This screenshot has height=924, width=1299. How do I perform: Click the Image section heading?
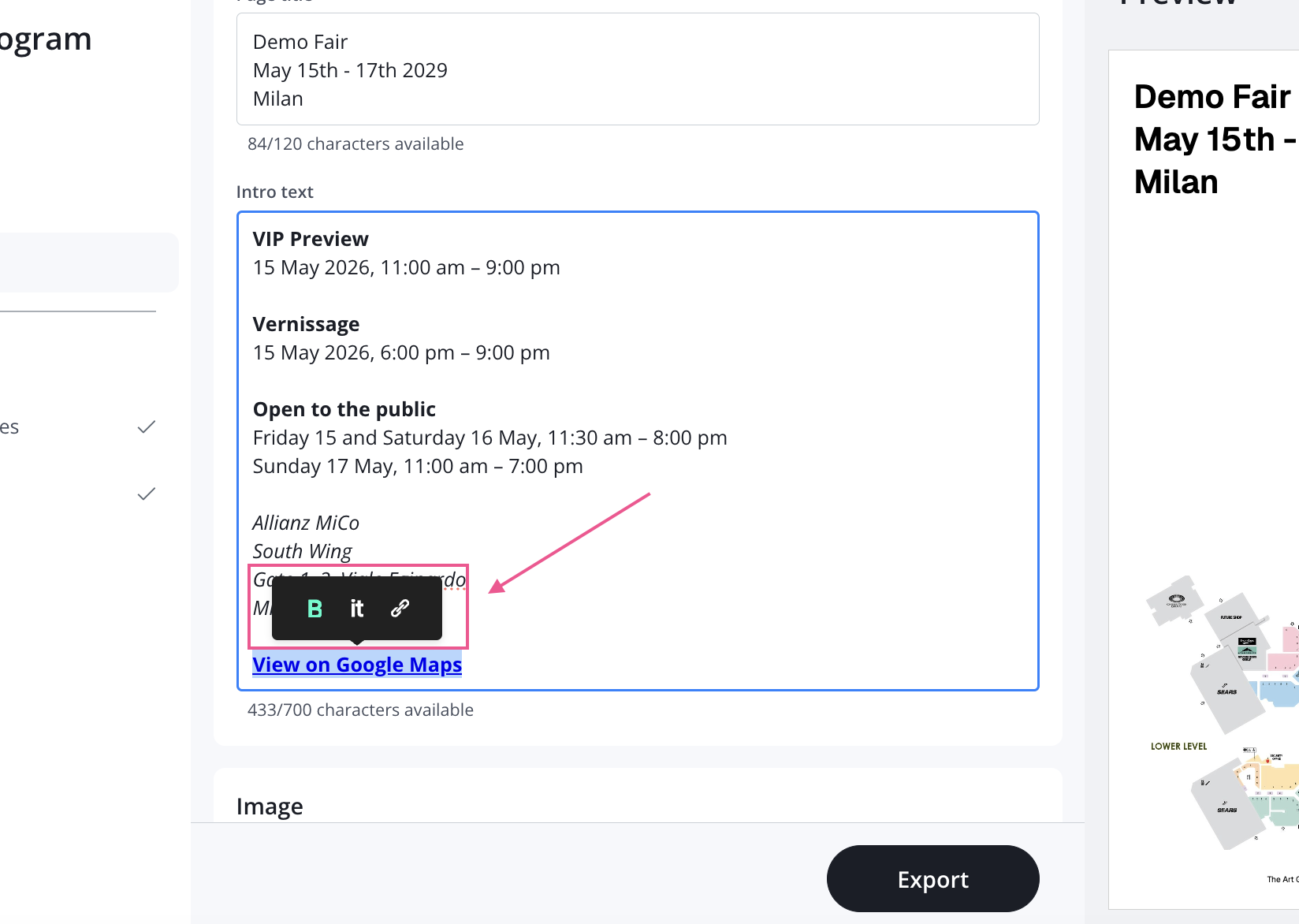coord(270,807)
